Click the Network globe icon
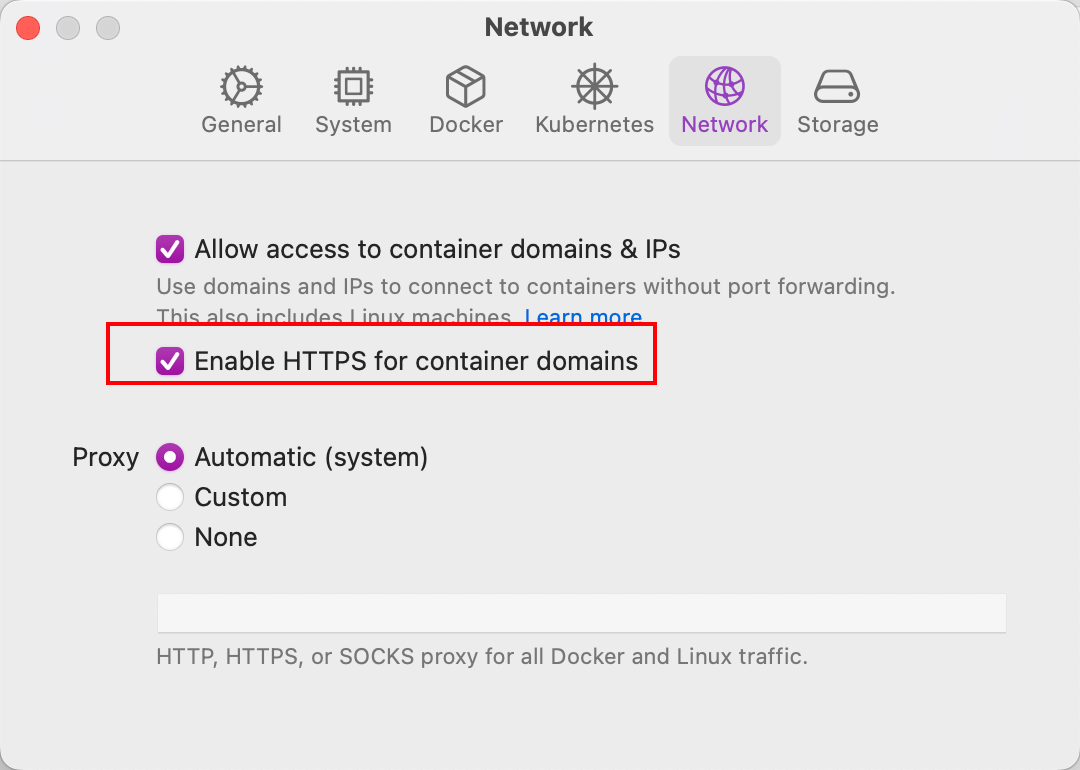The image size is (1080, 770). (724, 87)
